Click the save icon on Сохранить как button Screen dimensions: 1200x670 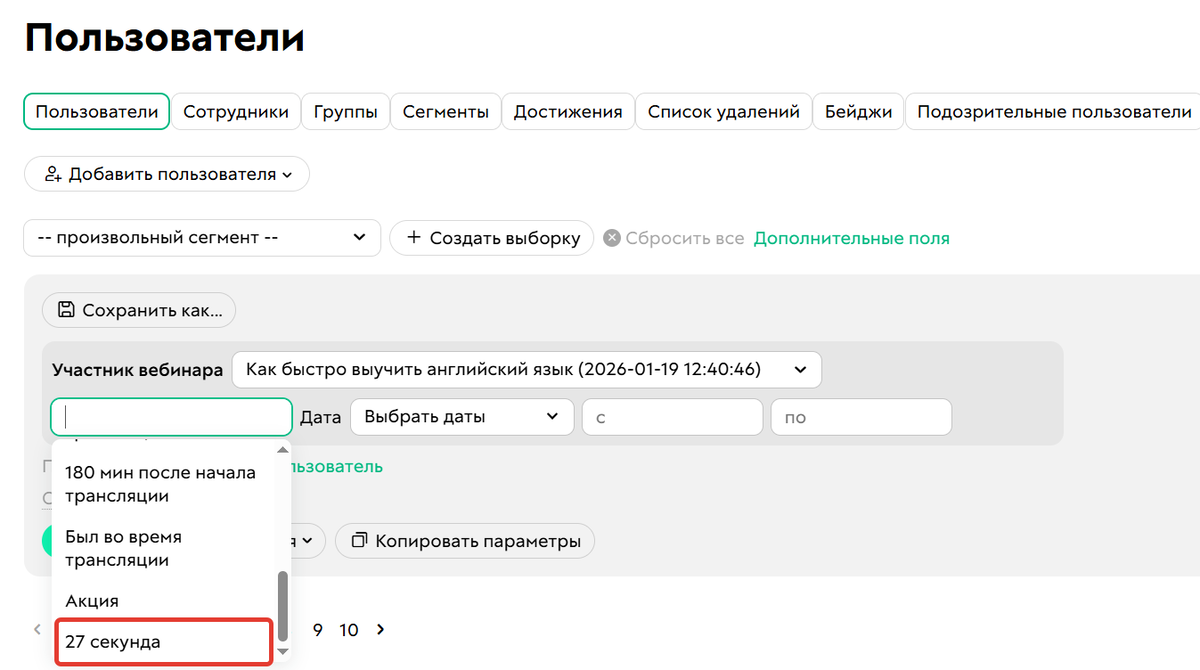(x=66, y=310)
